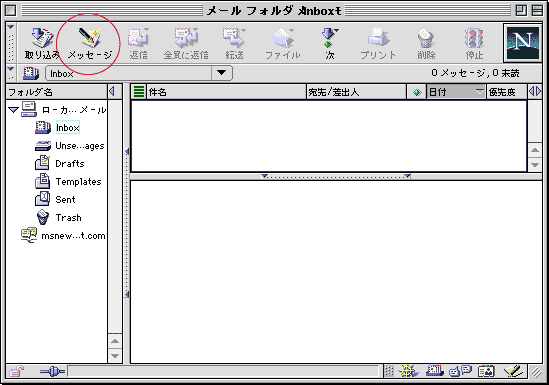Image resolution: width=549 pixels, height=385 pixels.
Task: Open Mail inbox from the component bar
Action: coord(434,371)
